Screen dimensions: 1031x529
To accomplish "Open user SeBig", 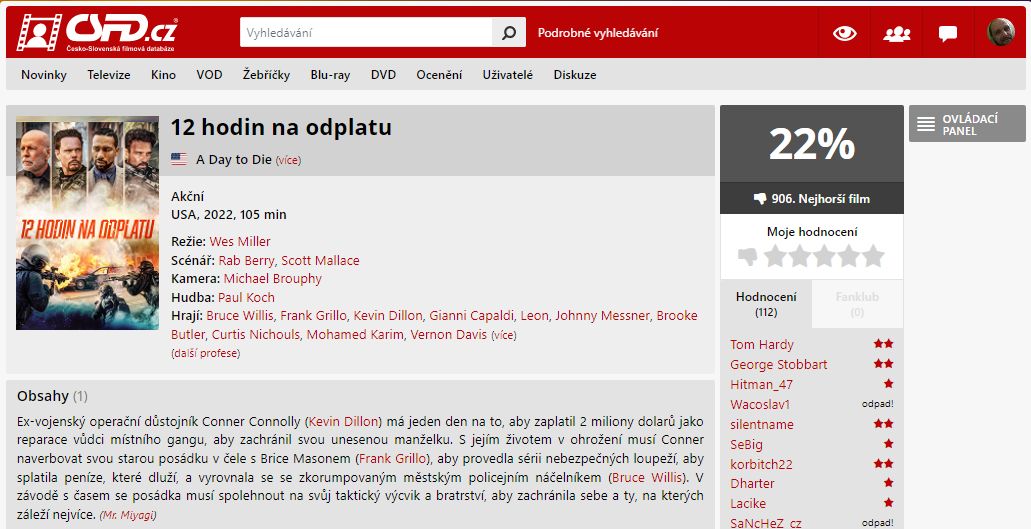I will (746, 444).
